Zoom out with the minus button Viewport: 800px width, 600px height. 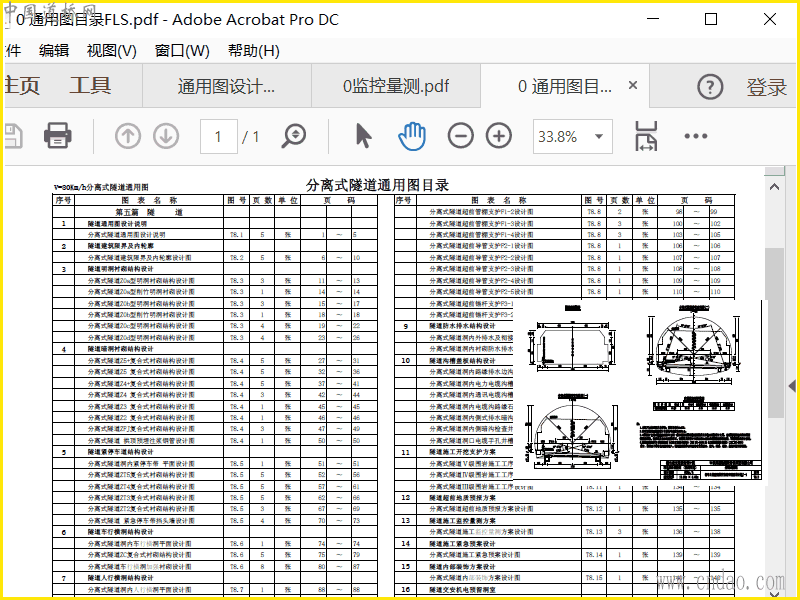point(460,136)
